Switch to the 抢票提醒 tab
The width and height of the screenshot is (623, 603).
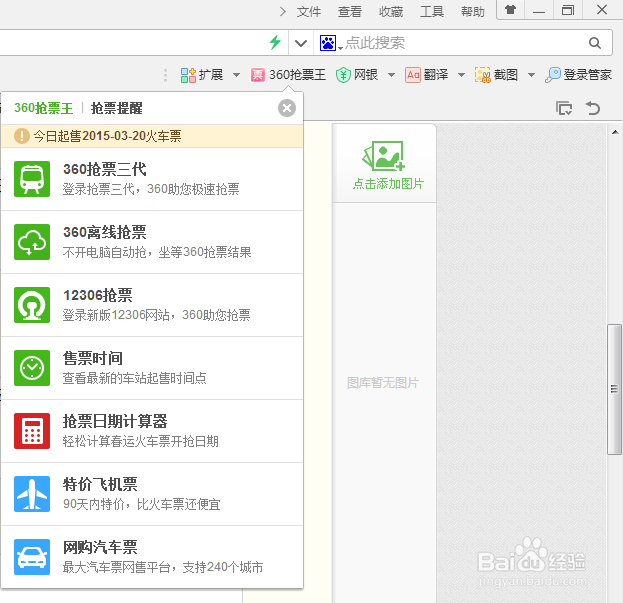pos(116,108)
